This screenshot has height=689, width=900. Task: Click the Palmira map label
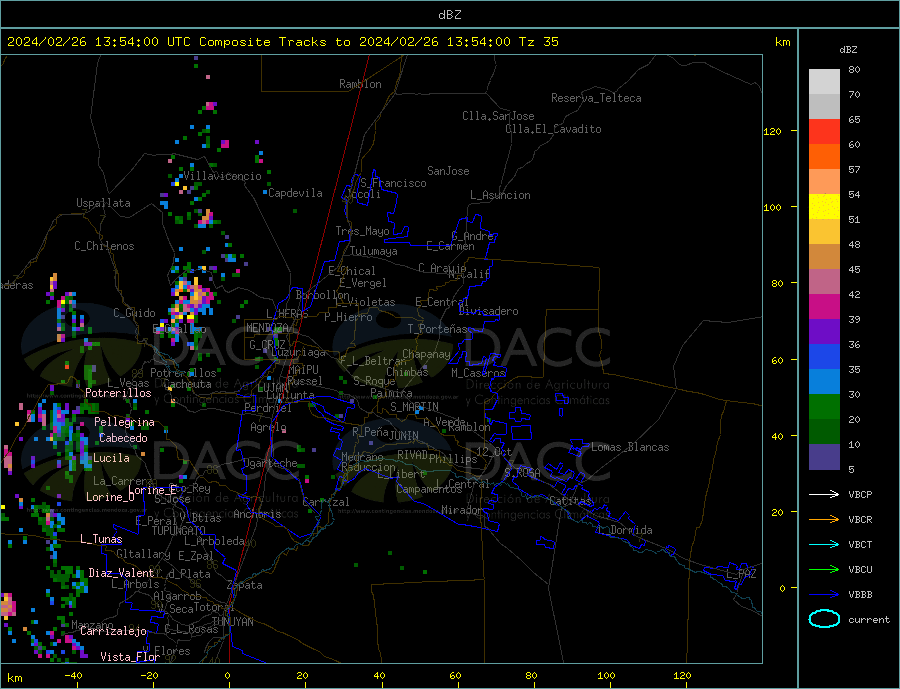point(391,393)
